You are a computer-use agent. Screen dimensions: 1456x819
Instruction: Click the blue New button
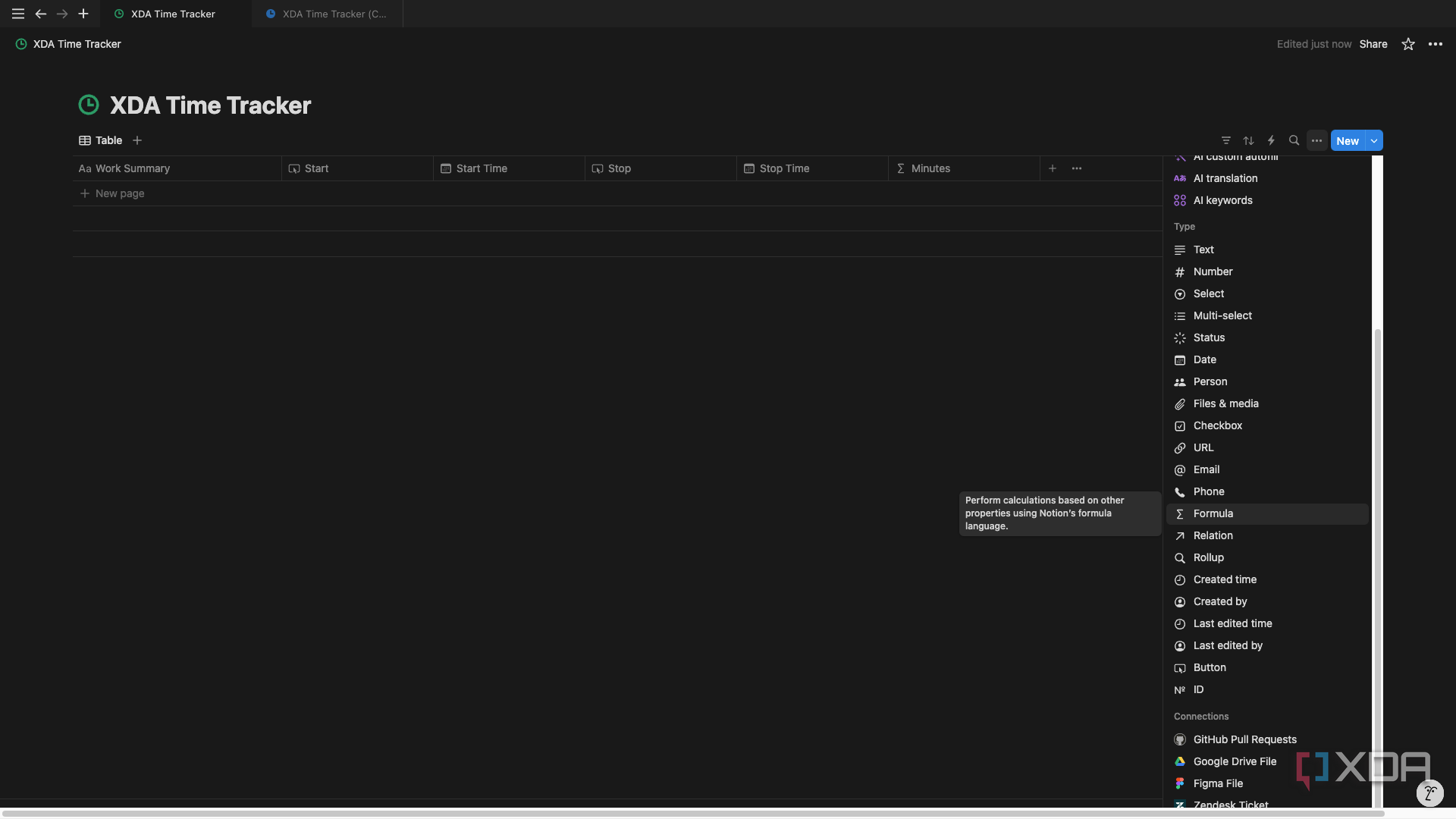pyautogui.click(x=1348, y=140)
